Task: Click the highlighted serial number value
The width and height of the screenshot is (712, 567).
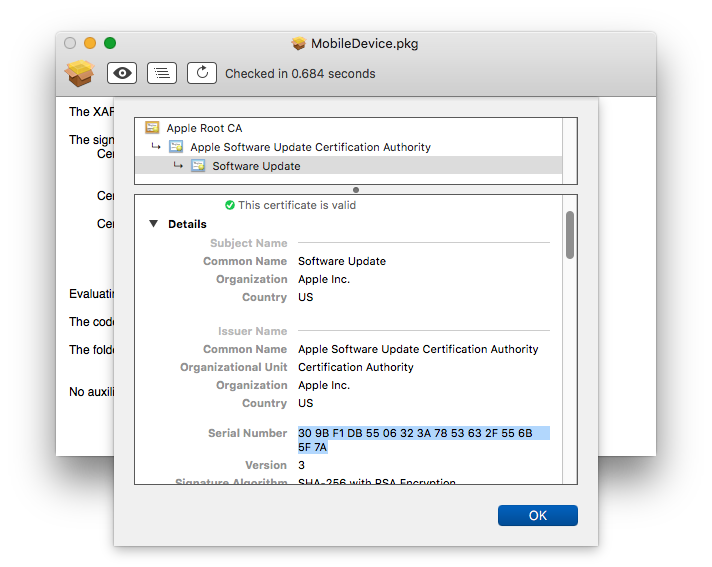Action: click(424, 440)
